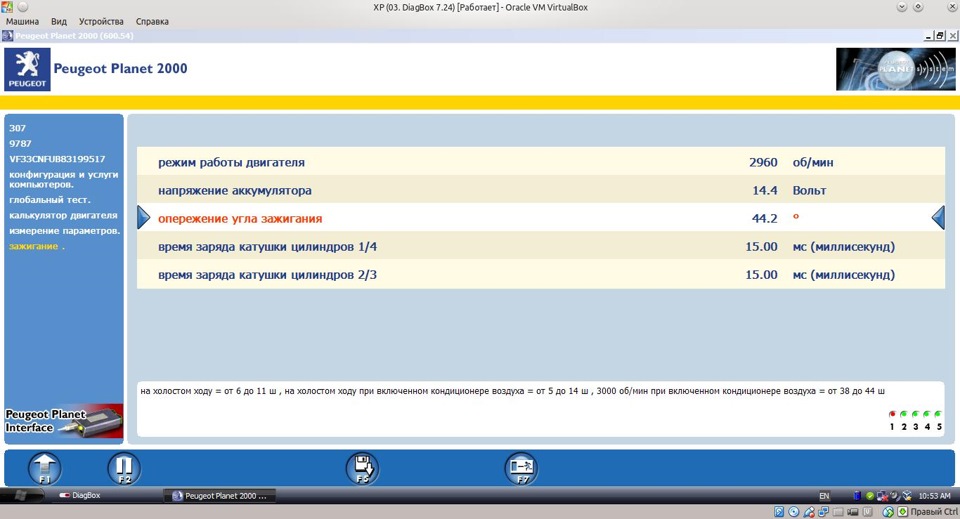Click the 44.2 degree value

764,218
